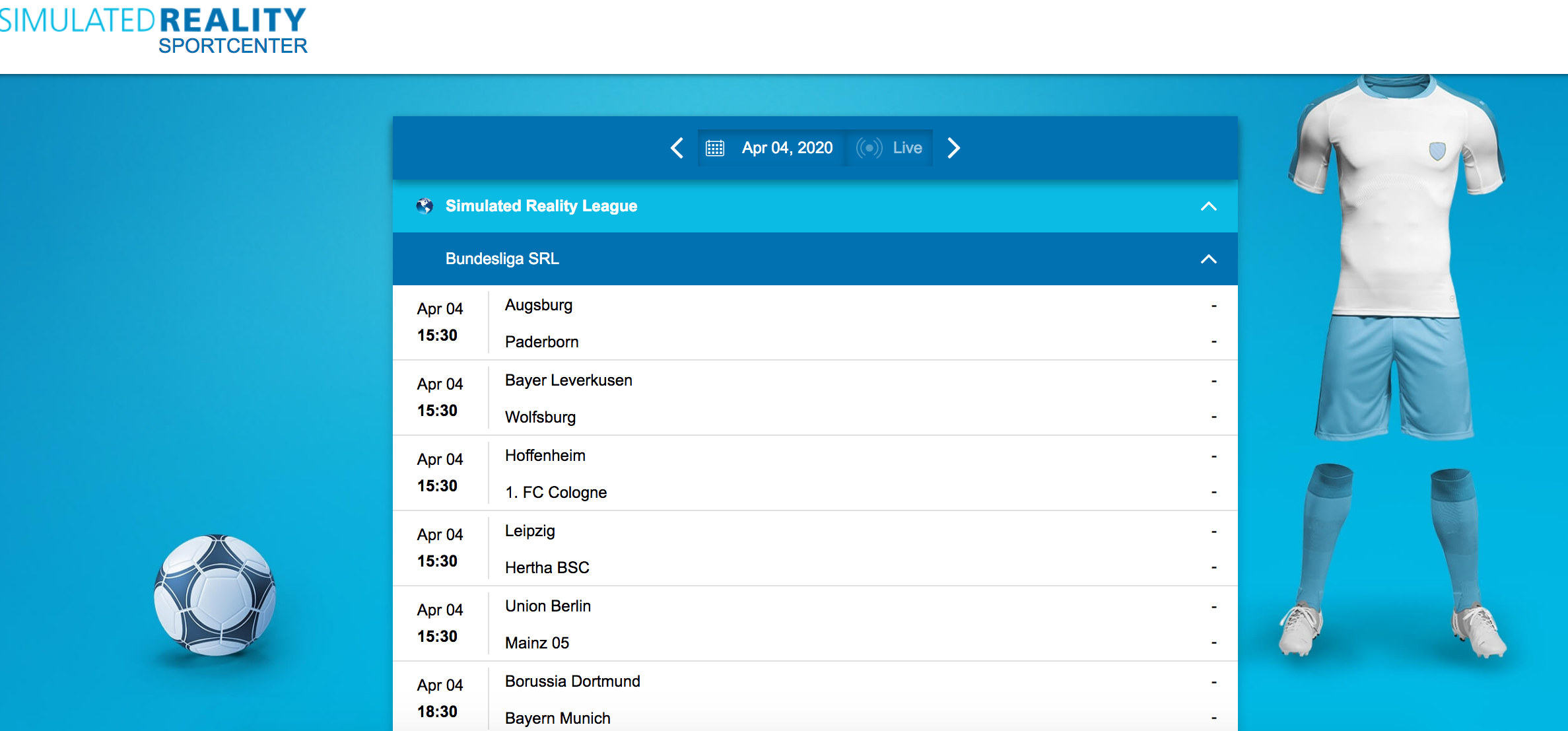Toggle Live matches filter

(907, 148)
